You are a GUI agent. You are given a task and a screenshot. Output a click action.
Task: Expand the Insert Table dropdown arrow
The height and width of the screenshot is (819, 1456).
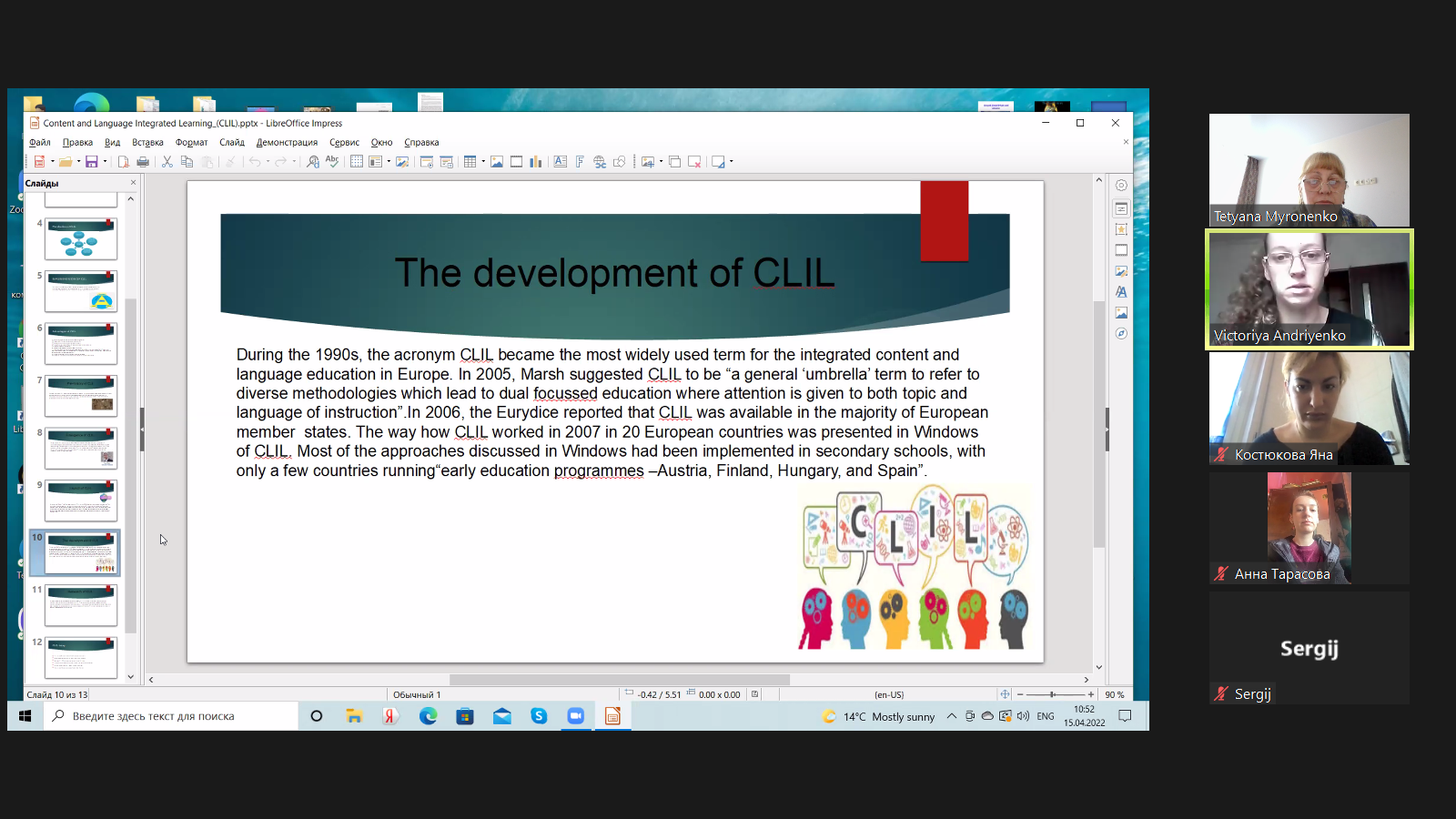pos(483,162)
